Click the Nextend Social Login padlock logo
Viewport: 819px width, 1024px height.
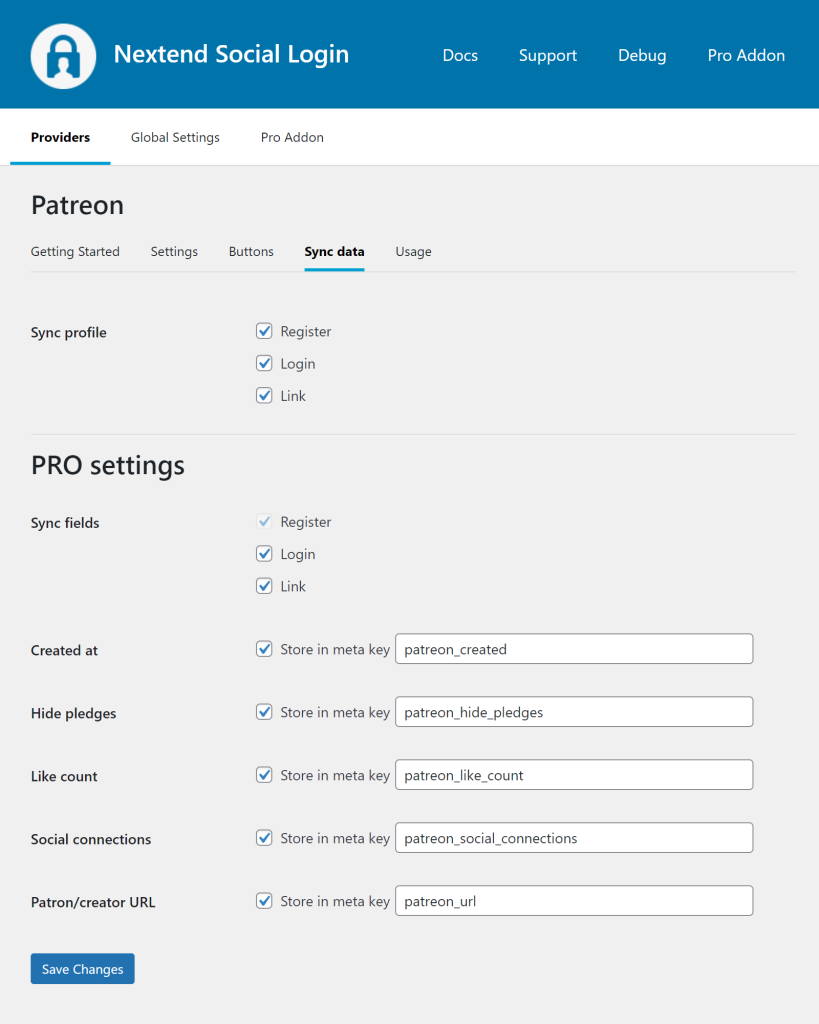[x=63, y=56]
